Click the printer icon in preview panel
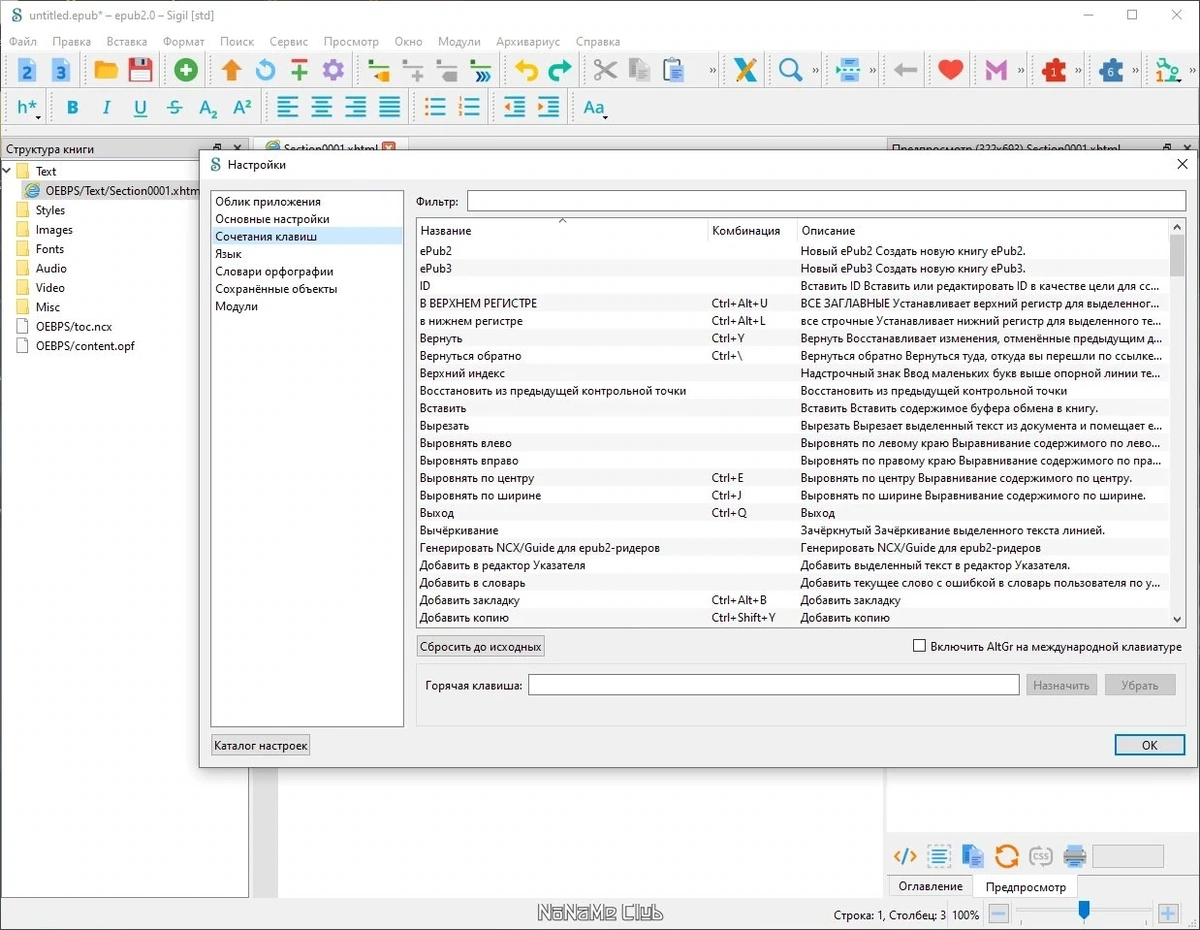This screenshot has width=1200, height=930. (1075, 856)
